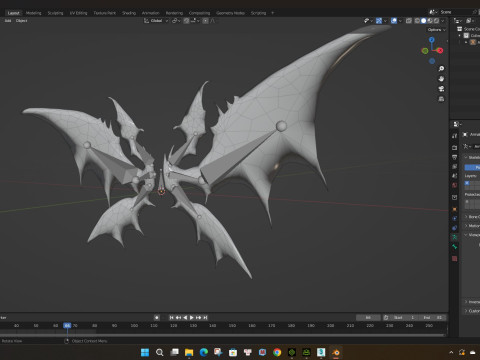Open object types visibility dropdown
The height and width of the screenshot is (360, 480).
368,21
